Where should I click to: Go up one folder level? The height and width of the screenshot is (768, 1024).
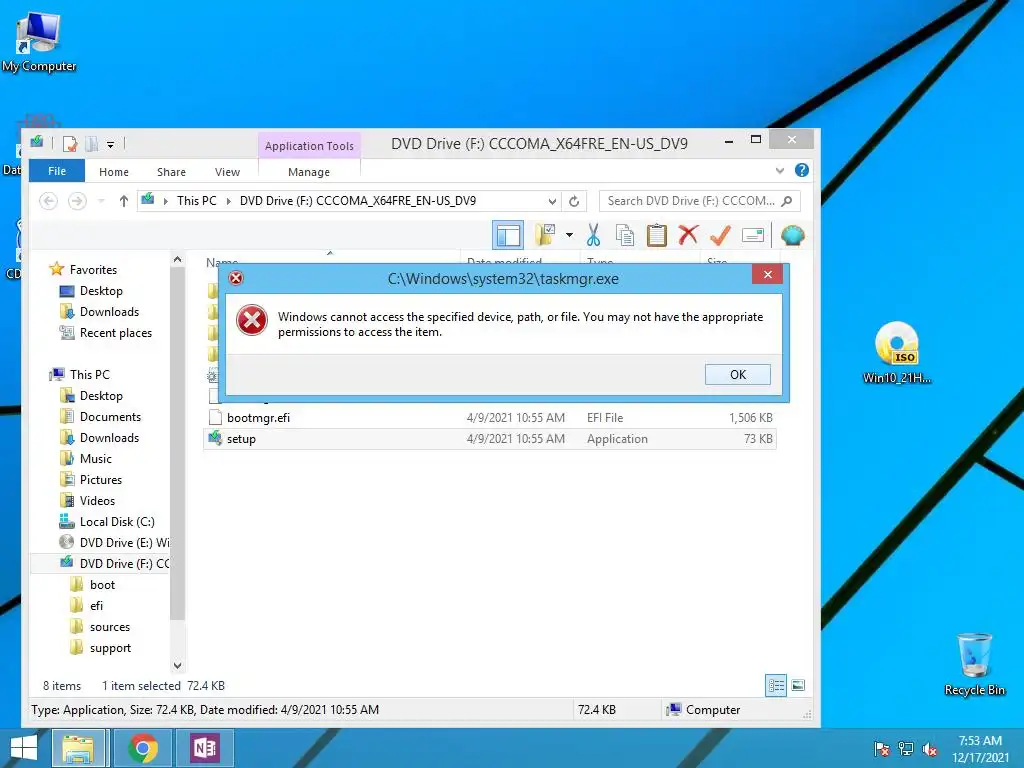(123, 201)
